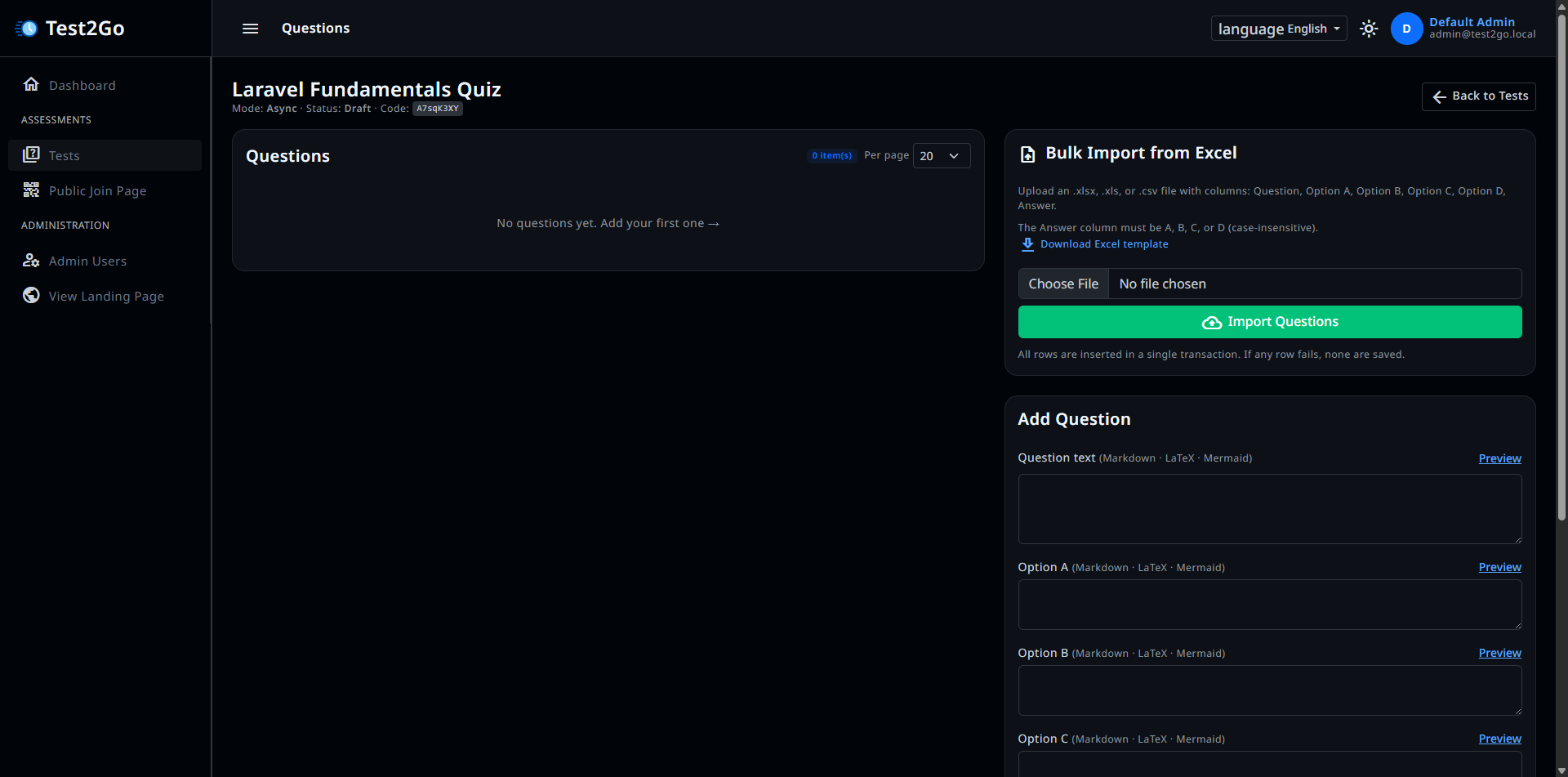Click the cloud upload icon on Import Questions
The height and width of the screenshot is (777, 1568).
(1212, 323)
